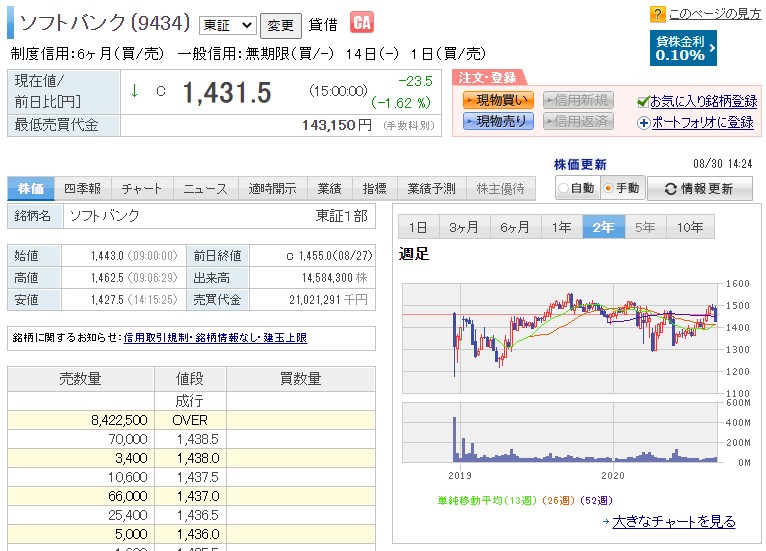Click the 現物売り order button
766x551 pixels.
[498, 121]
